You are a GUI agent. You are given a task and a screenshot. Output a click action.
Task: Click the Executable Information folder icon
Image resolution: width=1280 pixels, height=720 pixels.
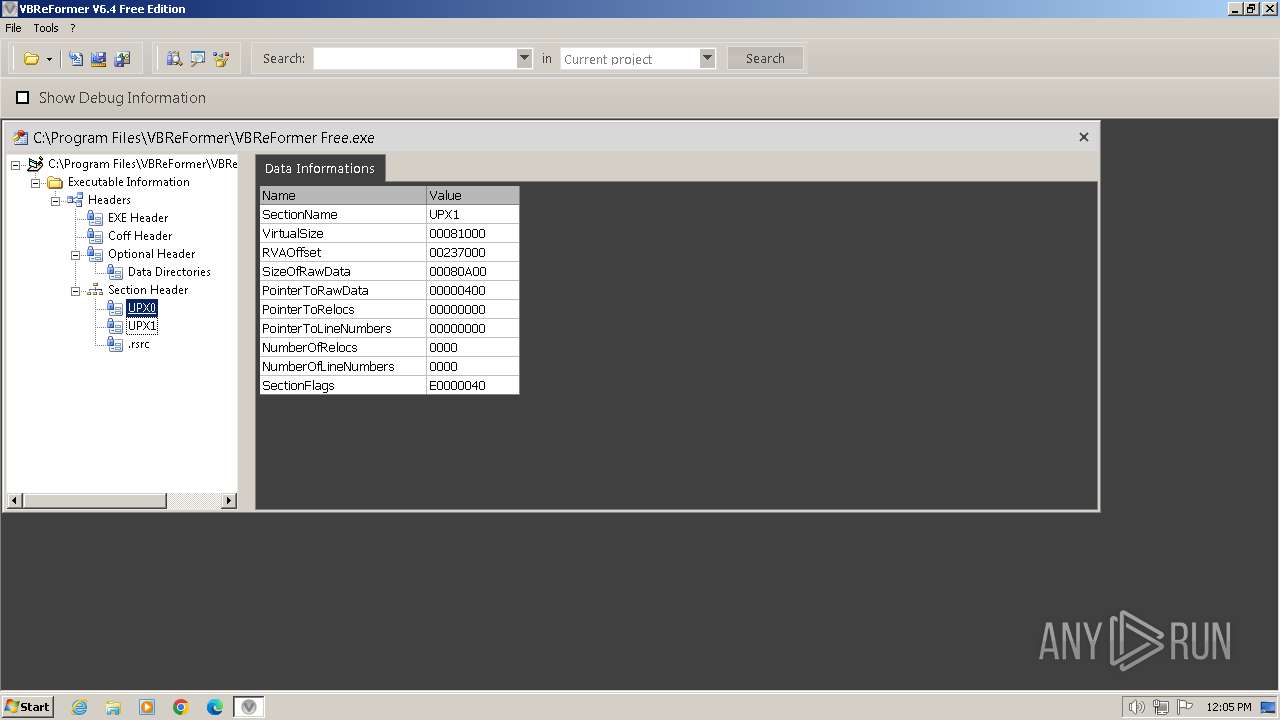coord(55,182)
